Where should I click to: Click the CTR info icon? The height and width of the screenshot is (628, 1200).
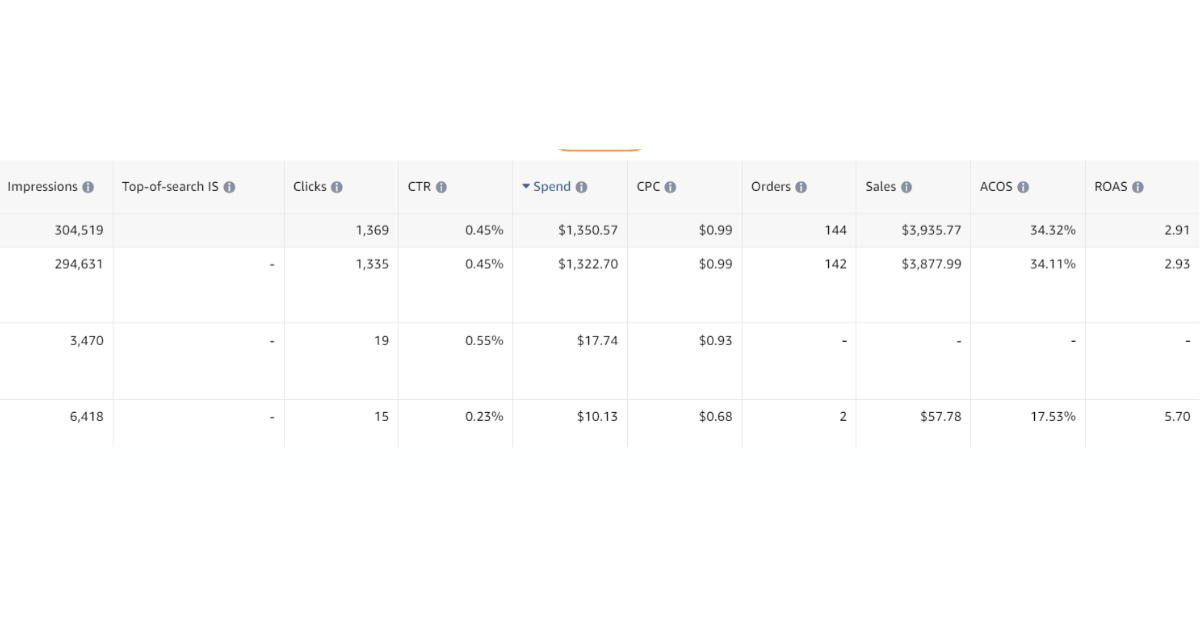tap(441, 186)
